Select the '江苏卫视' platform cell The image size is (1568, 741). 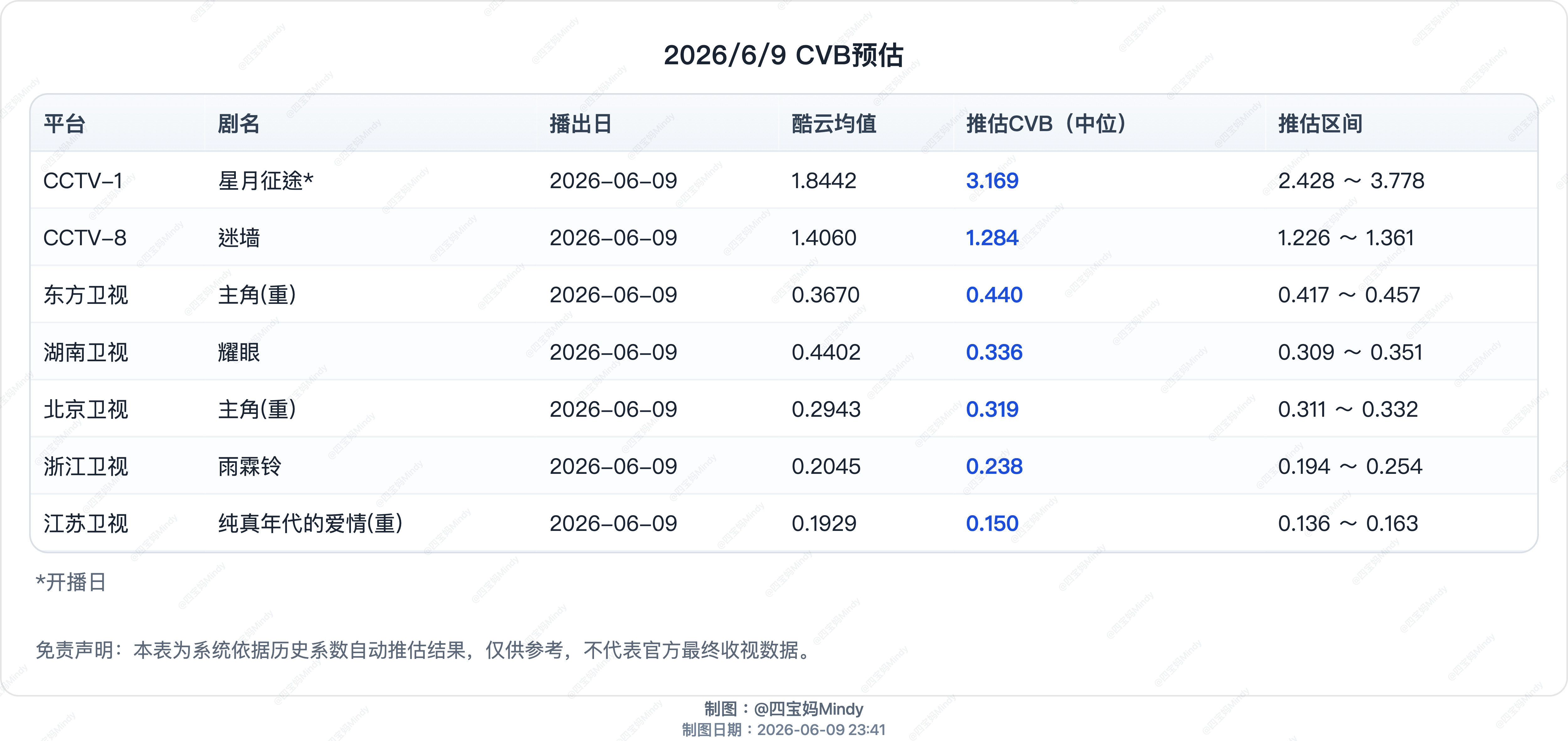click(x=86, y=524)
